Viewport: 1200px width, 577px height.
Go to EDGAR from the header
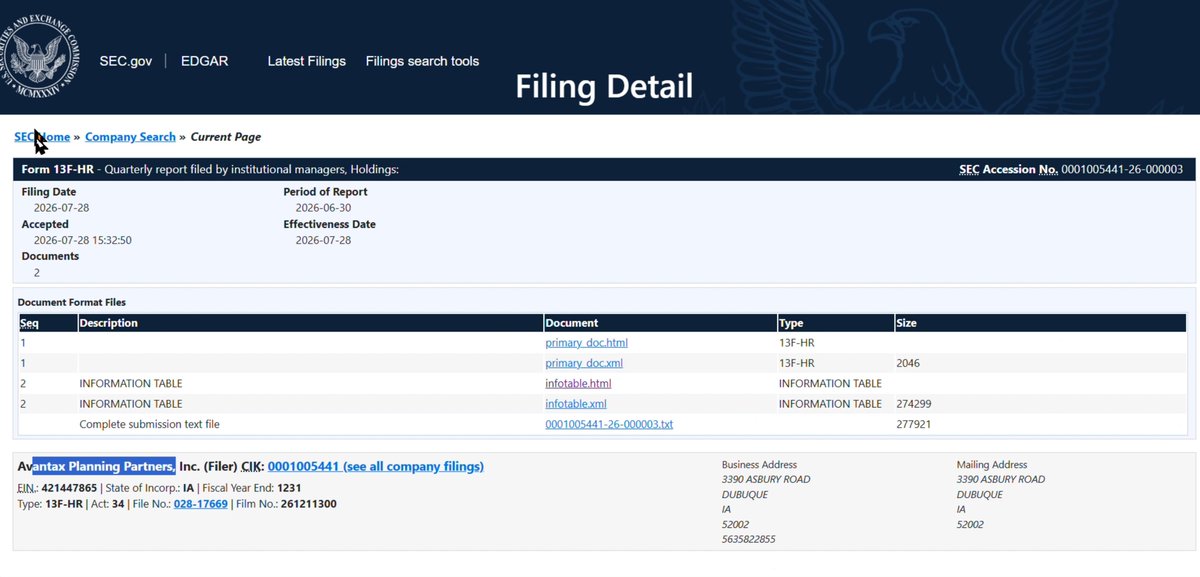click(205, 61)
